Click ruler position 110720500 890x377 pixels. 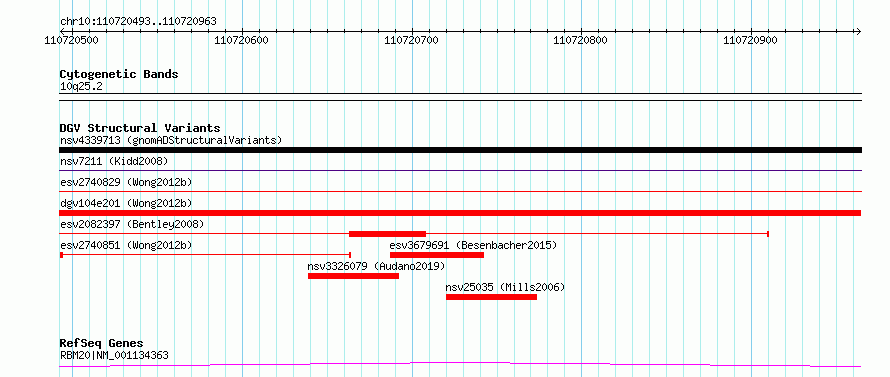pos(72,40)
